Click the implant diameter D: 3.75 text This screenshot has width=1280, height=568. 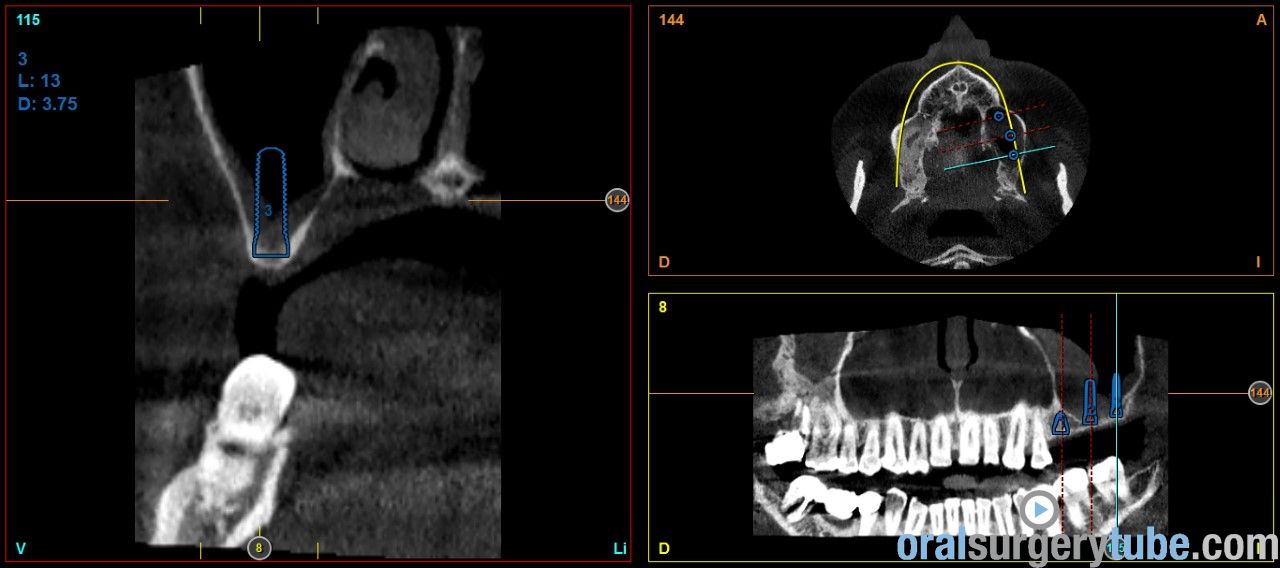47,103
